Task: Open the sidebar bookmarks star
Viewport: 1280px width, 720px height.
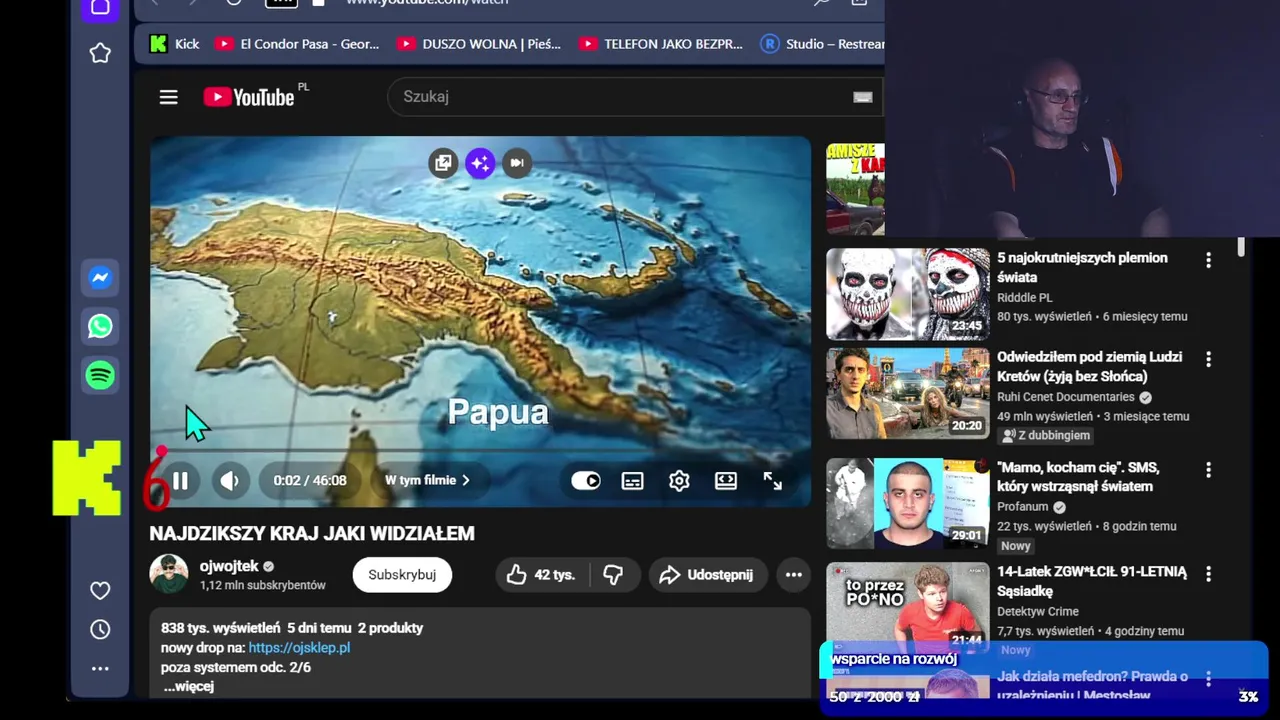Action: [100, 53]
